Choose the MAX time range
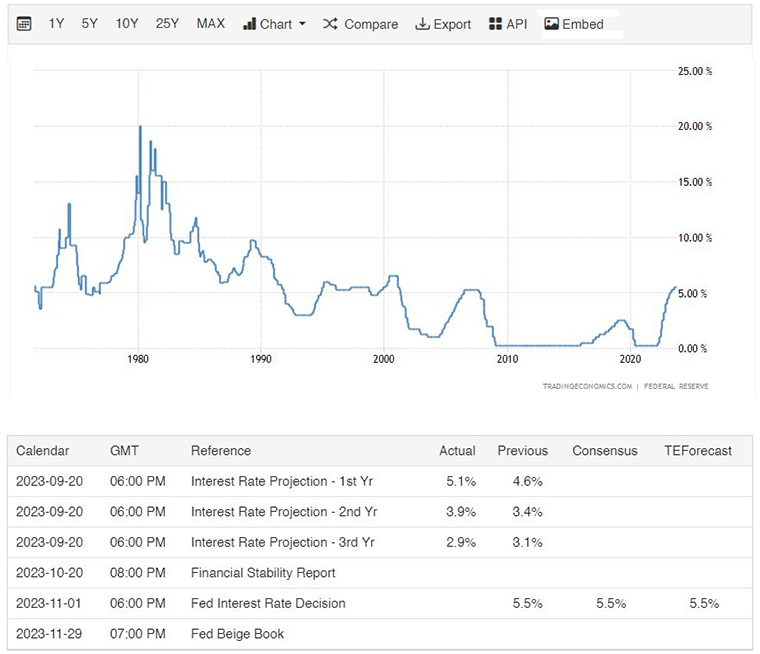 click(x=211, y=23)
